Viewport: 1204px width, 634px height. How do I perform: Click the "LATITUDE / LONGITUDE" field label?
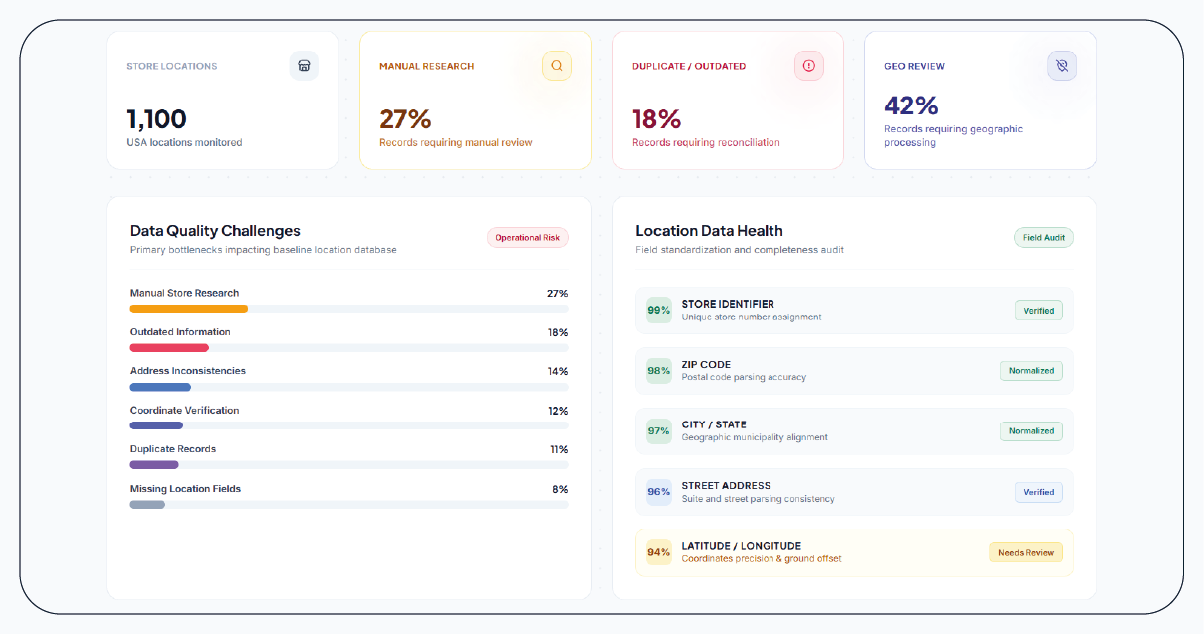(x=741, y=546)
